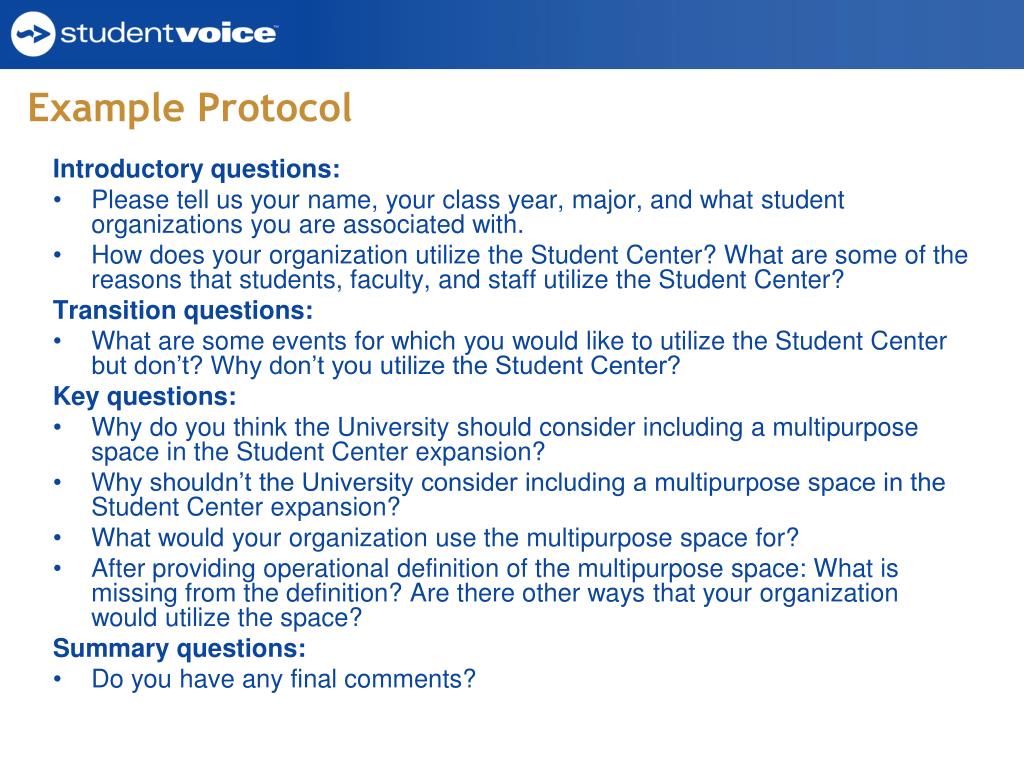Click the studentvoice wordmark in header

169,33
